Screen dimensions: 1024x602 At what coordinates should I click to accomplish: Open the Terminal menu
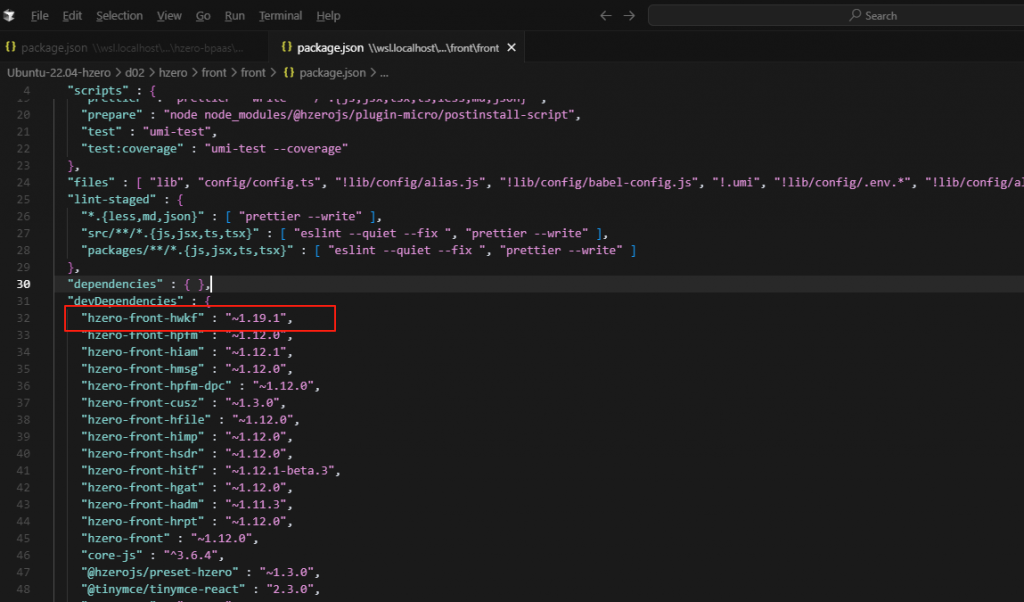pyautogui.click(x=280, y=16)
